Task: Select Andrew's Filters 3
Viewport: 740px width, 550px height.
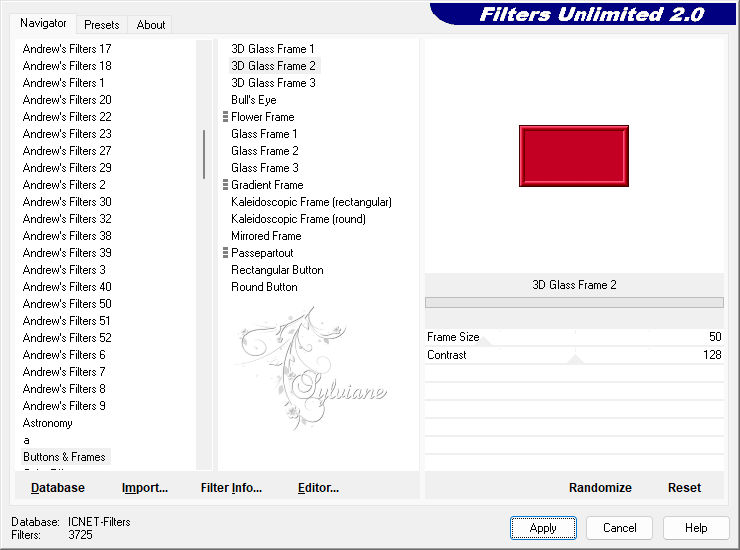Action: click(x=64, y=270)
